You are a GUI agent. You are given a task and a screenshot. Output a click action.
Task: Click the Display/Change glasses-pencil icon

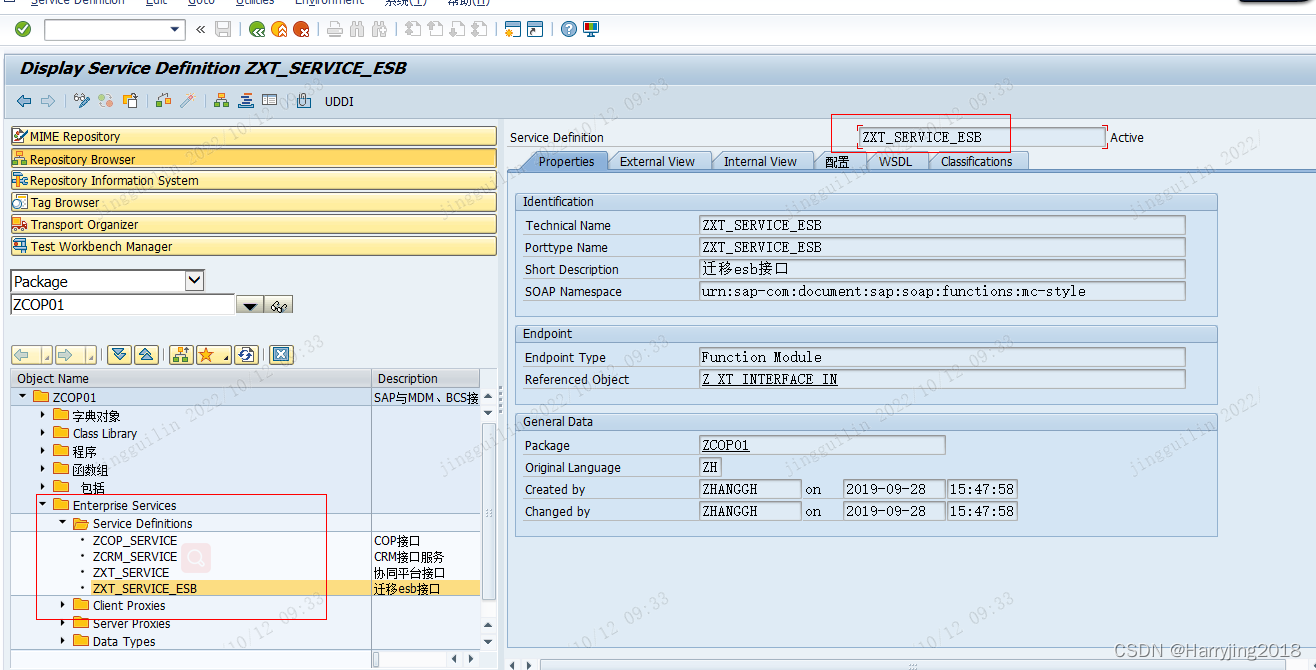coord(82,101)
